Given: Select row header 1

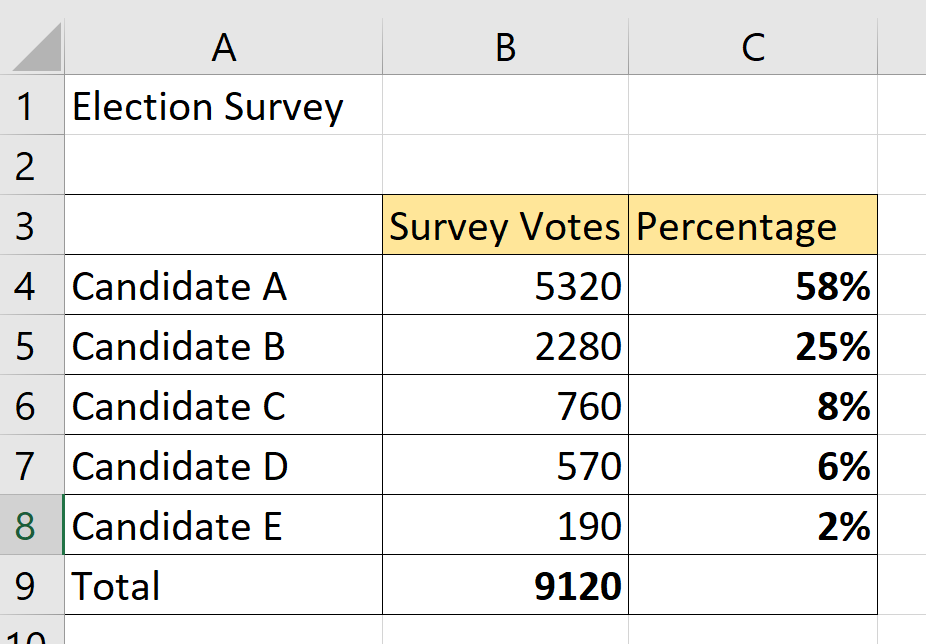Looking at the screenshot, I should pyautogui.click(x=35, y=105).
